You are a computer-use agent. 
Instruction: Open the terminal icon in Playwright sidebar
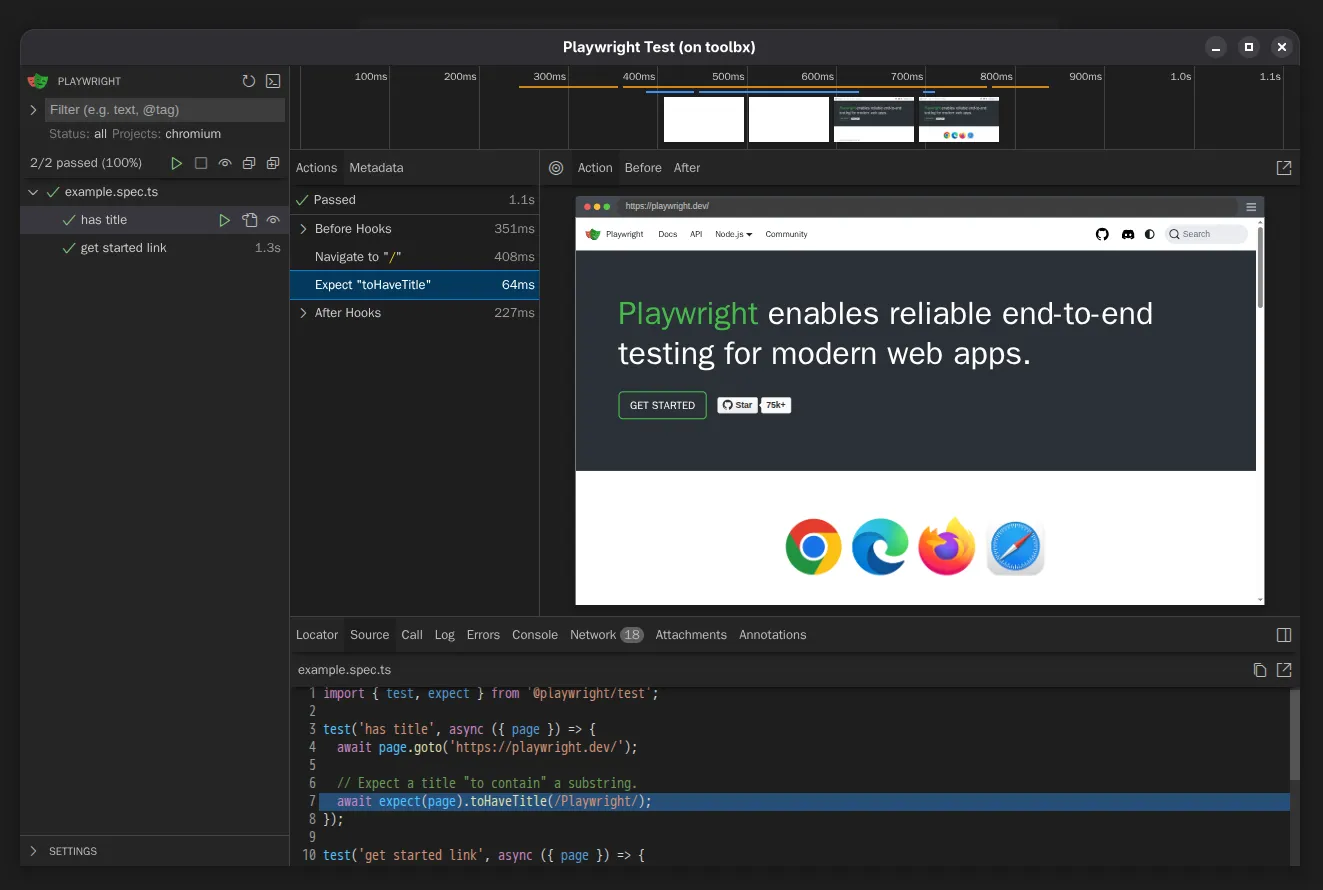[x=272, y=81]
